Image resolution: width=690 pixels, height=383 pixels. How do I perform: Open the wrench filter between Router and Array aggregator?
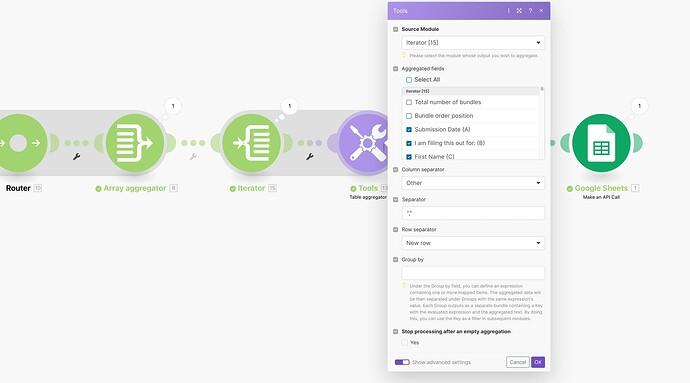pyautogui.click(x=77, y=156)
